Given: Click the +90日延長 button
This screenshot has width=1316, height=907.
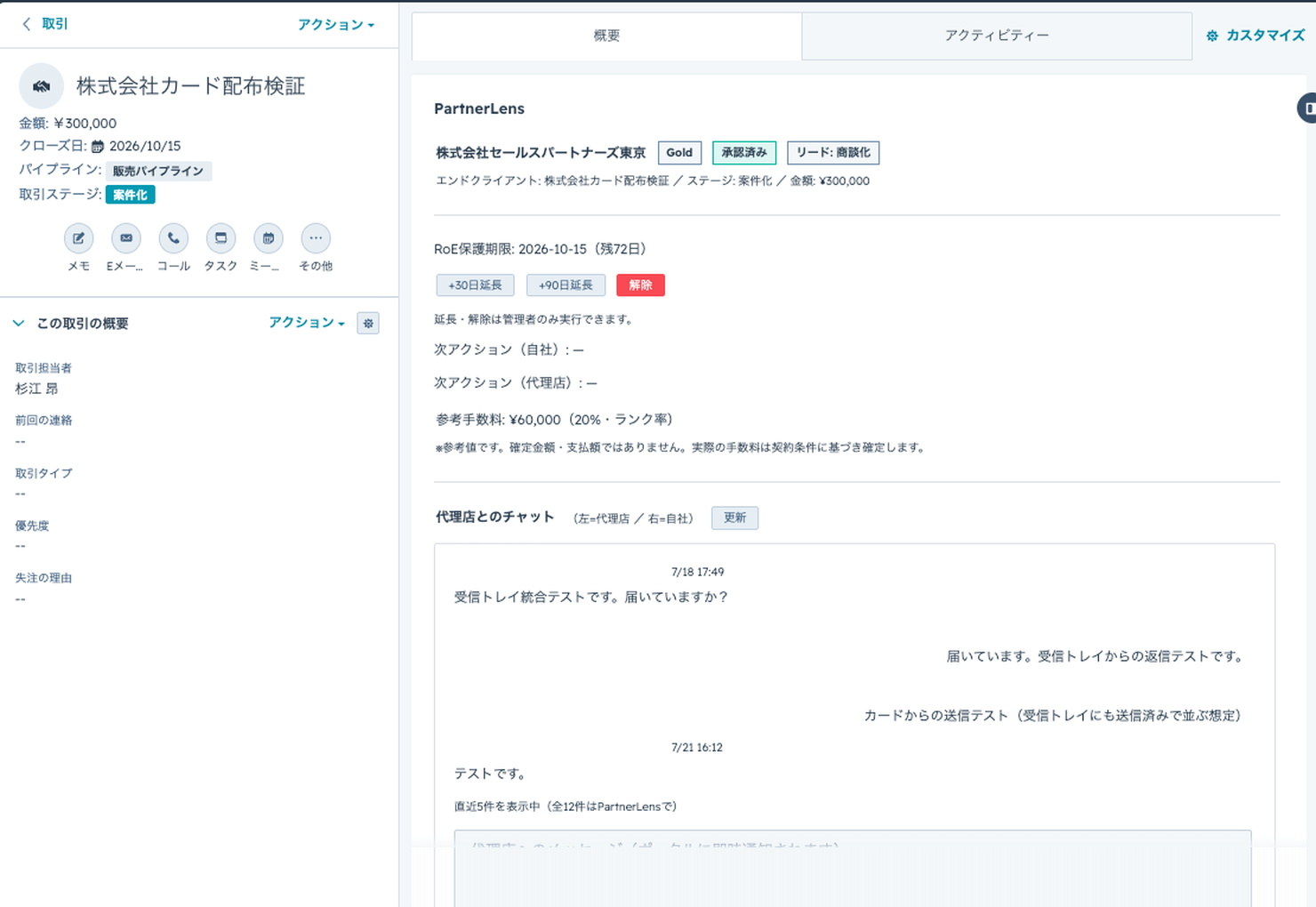Looking at the screenshot, I should point(566,285).
